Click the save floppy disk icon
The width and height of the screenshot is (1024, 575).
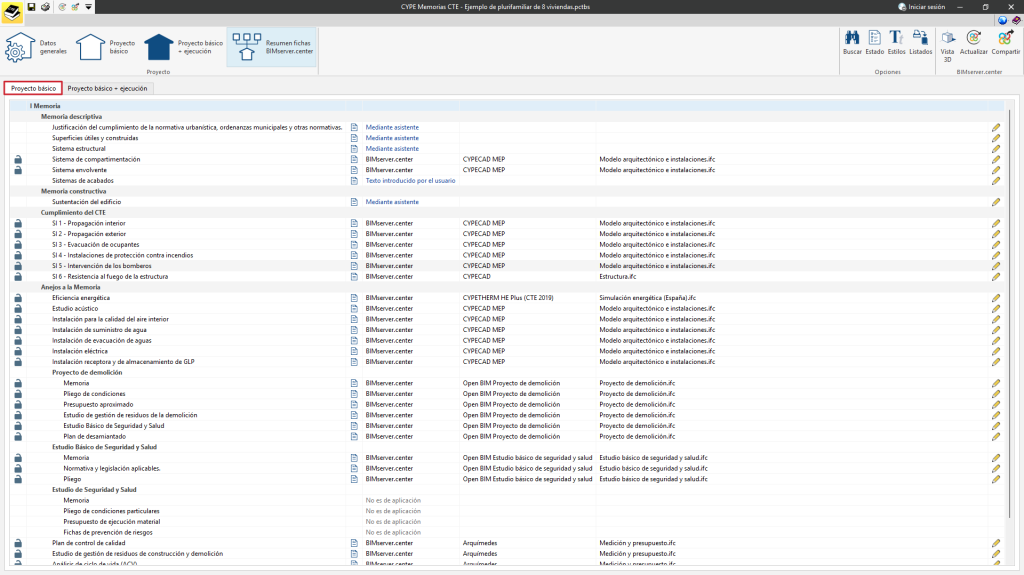[x=31, y=7]
